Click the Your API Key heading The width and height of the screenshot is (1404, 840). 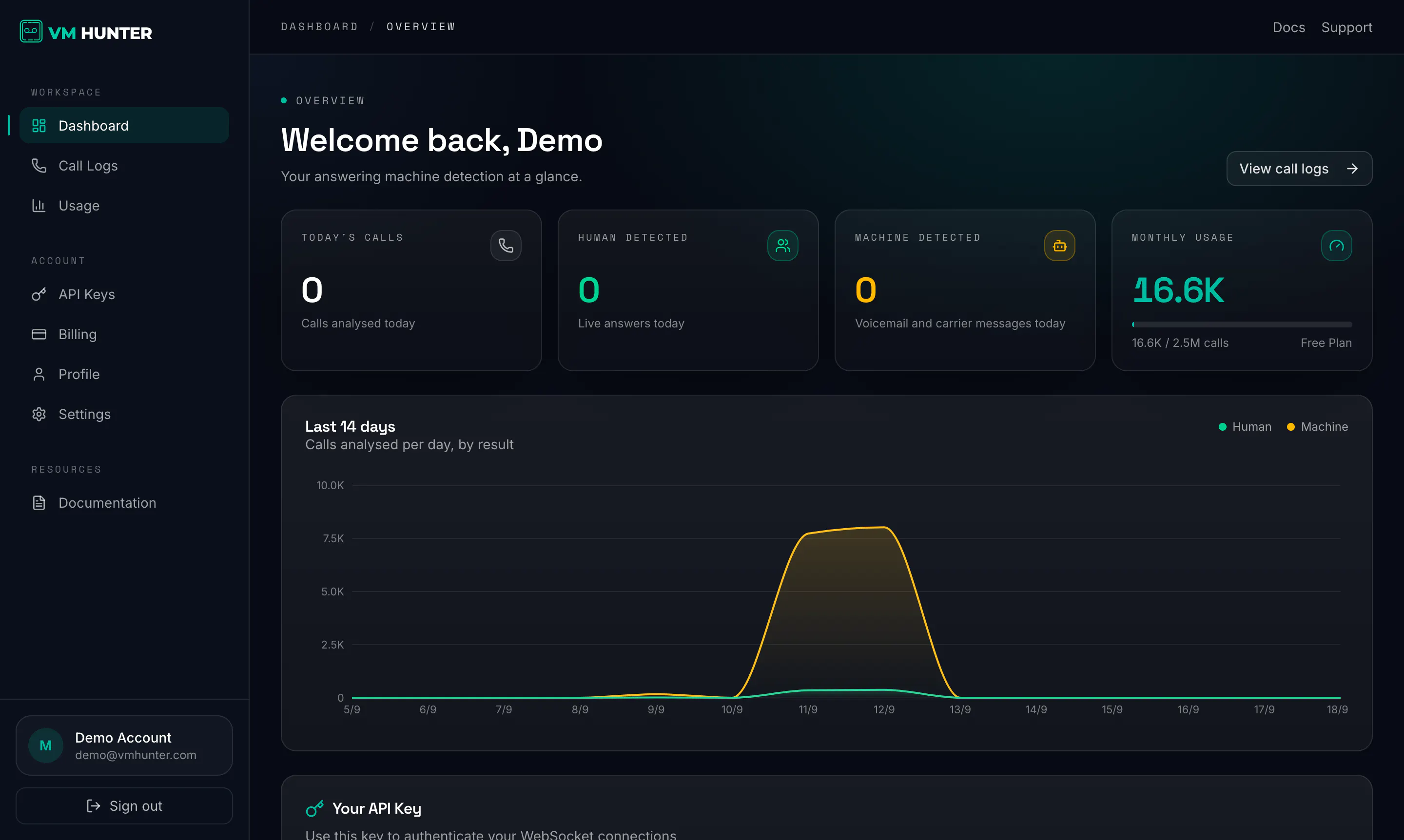coord(377,808)
